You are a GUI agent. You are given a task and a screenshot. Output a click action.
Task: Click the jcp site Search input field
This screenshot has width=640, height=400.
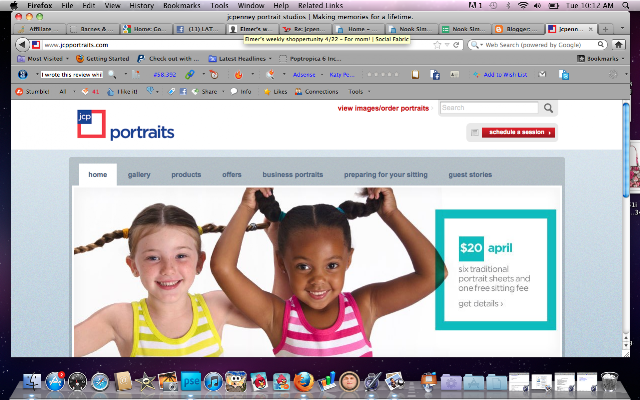(489, 108)
